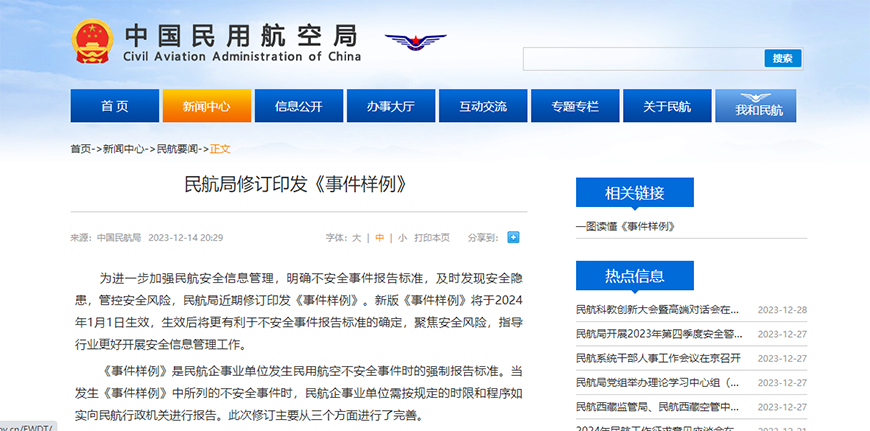Focus the site search input field

pyautogui.click(x=644, y=59)
